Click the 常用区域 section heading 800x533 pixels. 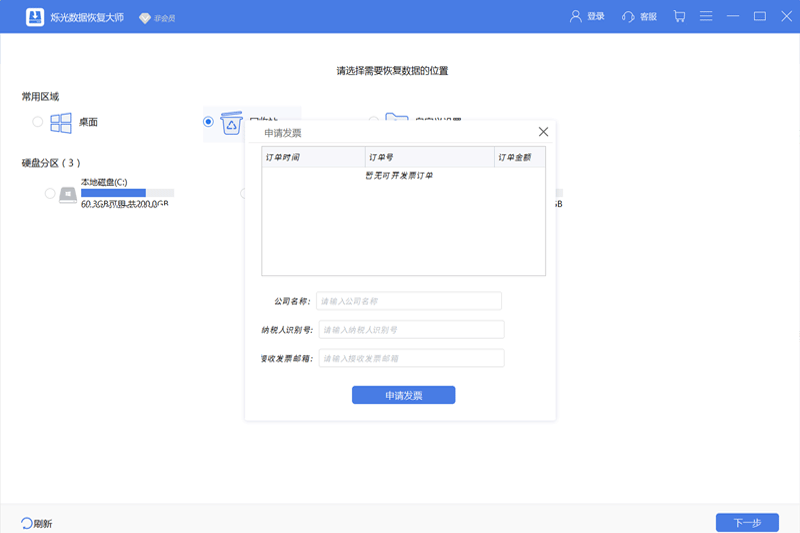[40, 96]
